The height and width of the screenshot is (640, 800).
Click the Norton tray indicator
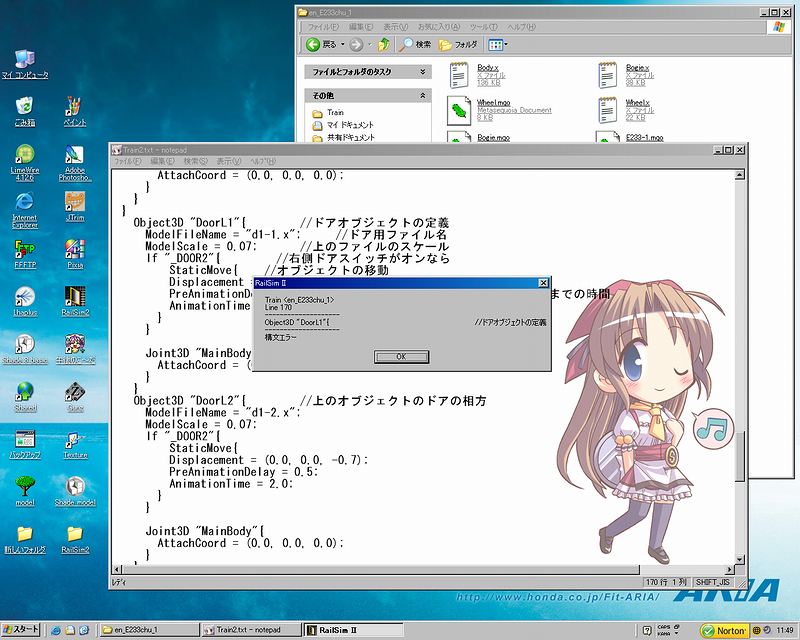point(724,631)
